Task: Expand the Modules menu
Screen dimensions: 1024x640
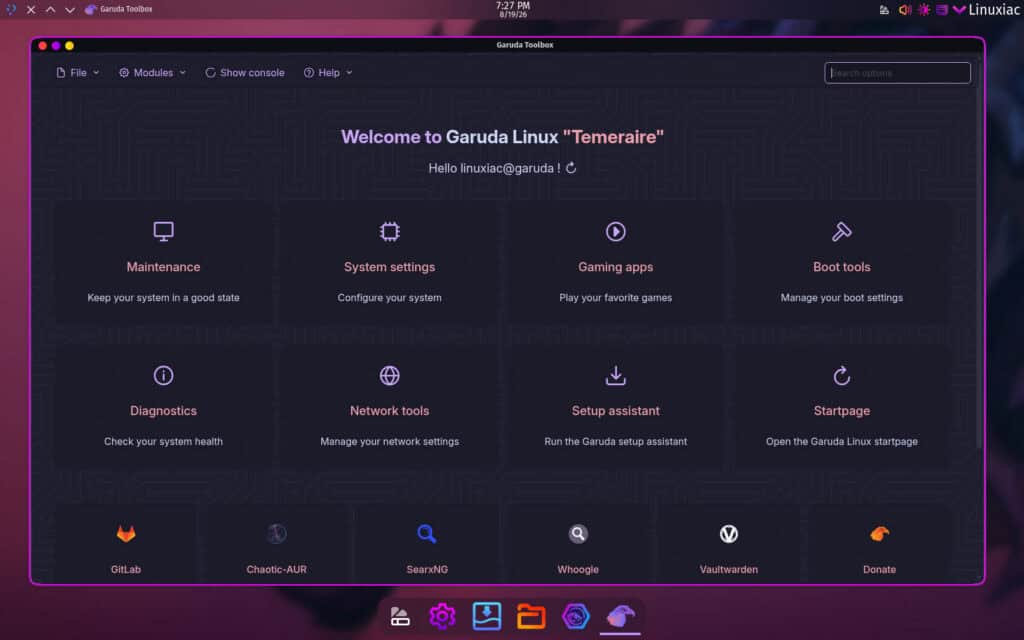Action: (x=152, y=72)
